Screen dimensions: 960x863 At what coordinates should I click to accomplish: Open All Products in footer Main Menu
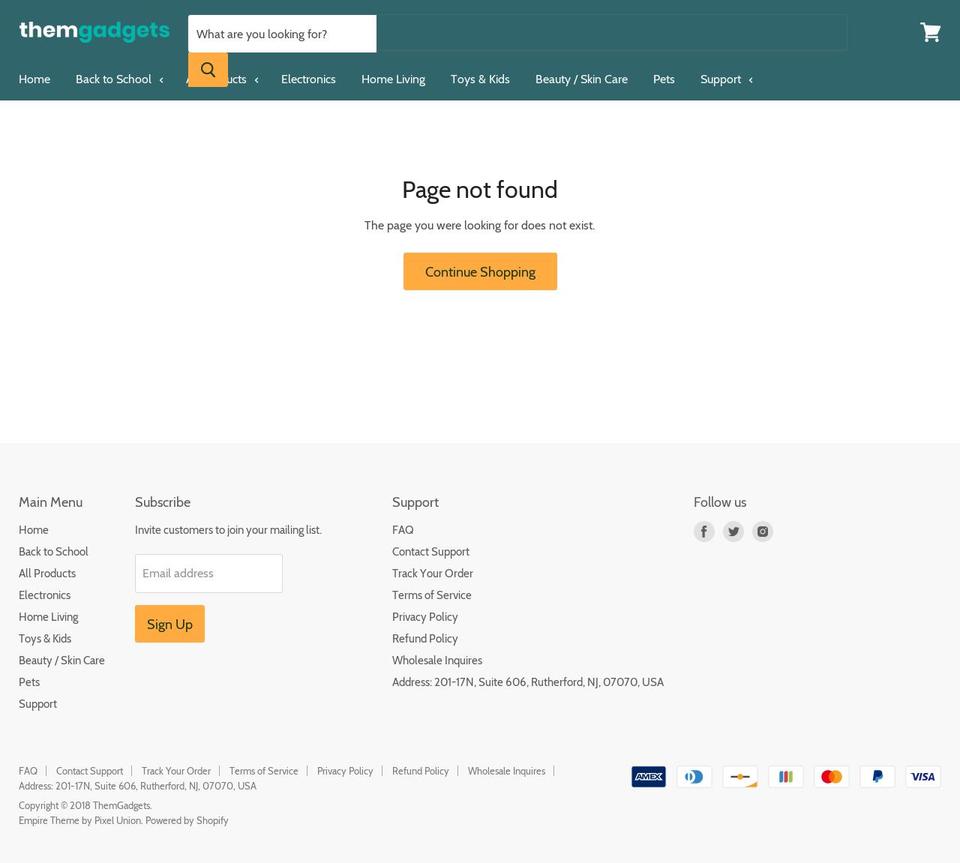47,573
